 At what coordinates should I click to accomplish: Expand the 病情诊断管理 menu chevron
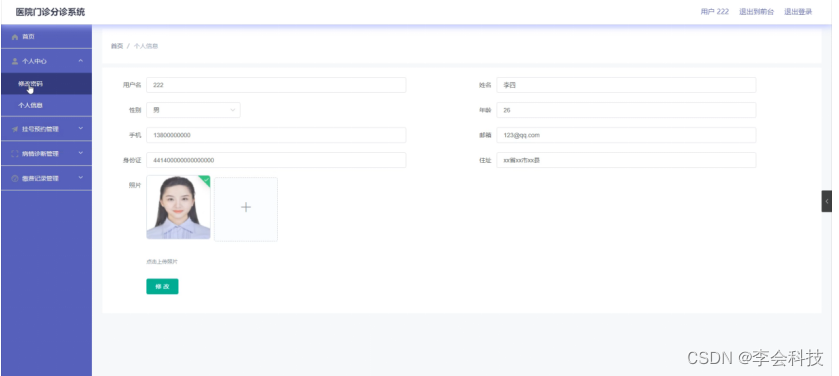pyautogui.click(x=81, y=153)
